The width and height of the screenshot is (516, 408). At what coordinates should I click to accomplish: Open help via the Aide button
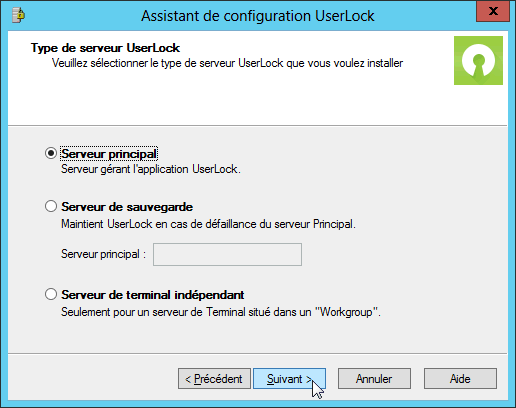[x=460, y=379]
